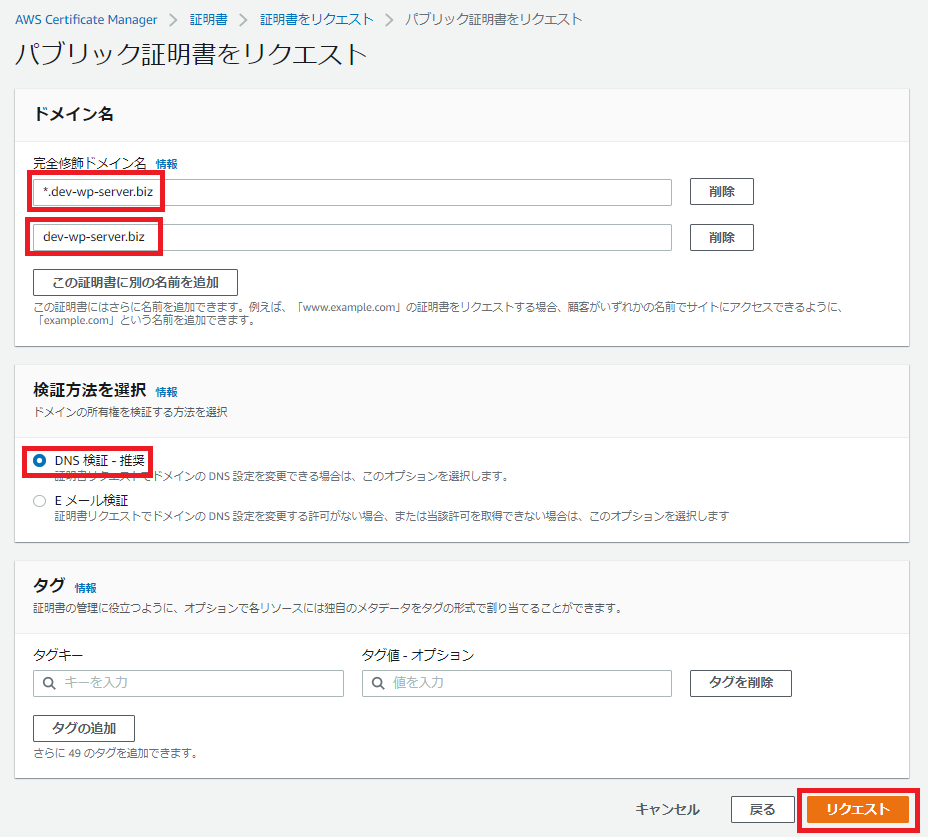Viewport: 928px width, 837px height.
Task: Select the DNS 検証 radio button
Action: point(39,460)
